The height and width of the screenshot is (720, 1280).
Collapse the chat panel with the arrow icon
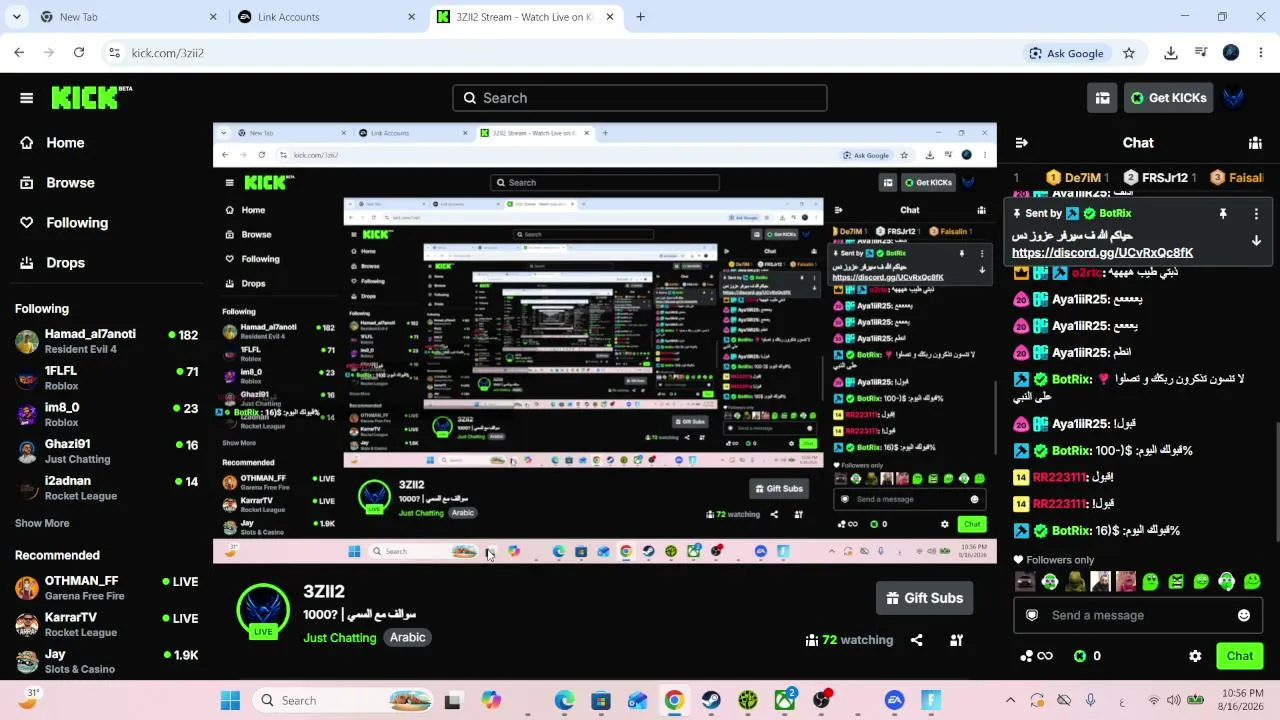click(x=1021, y=143)
